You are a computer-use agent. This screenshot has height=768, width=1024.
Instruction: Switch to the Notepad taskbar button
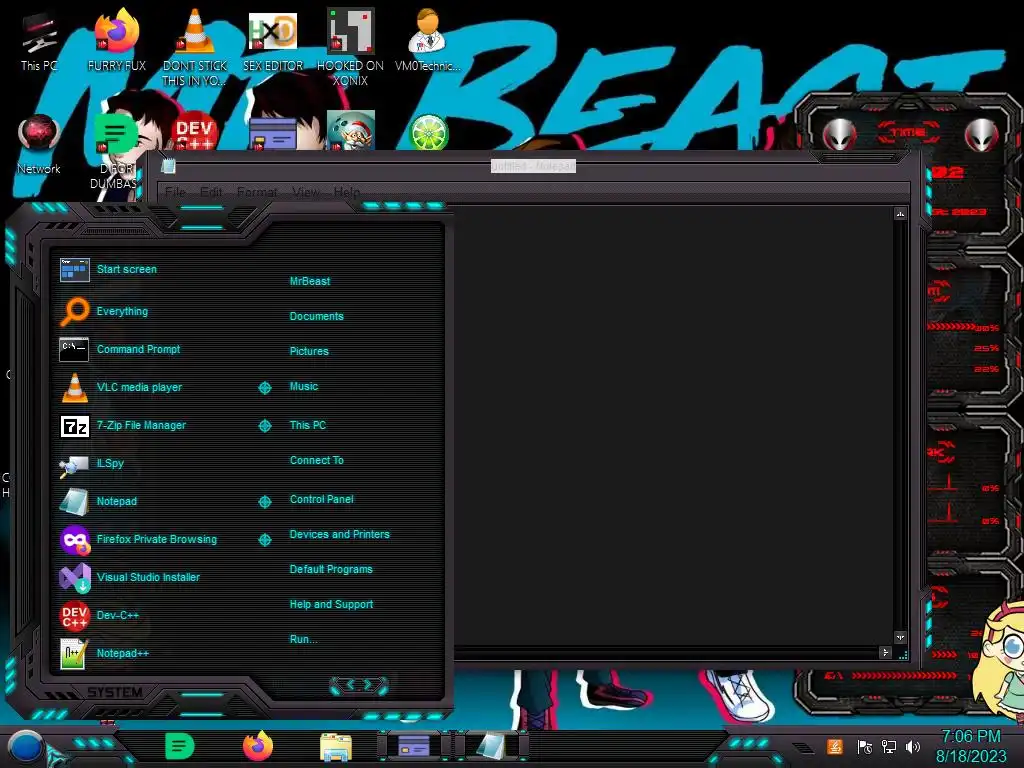[x=491, y=746]
